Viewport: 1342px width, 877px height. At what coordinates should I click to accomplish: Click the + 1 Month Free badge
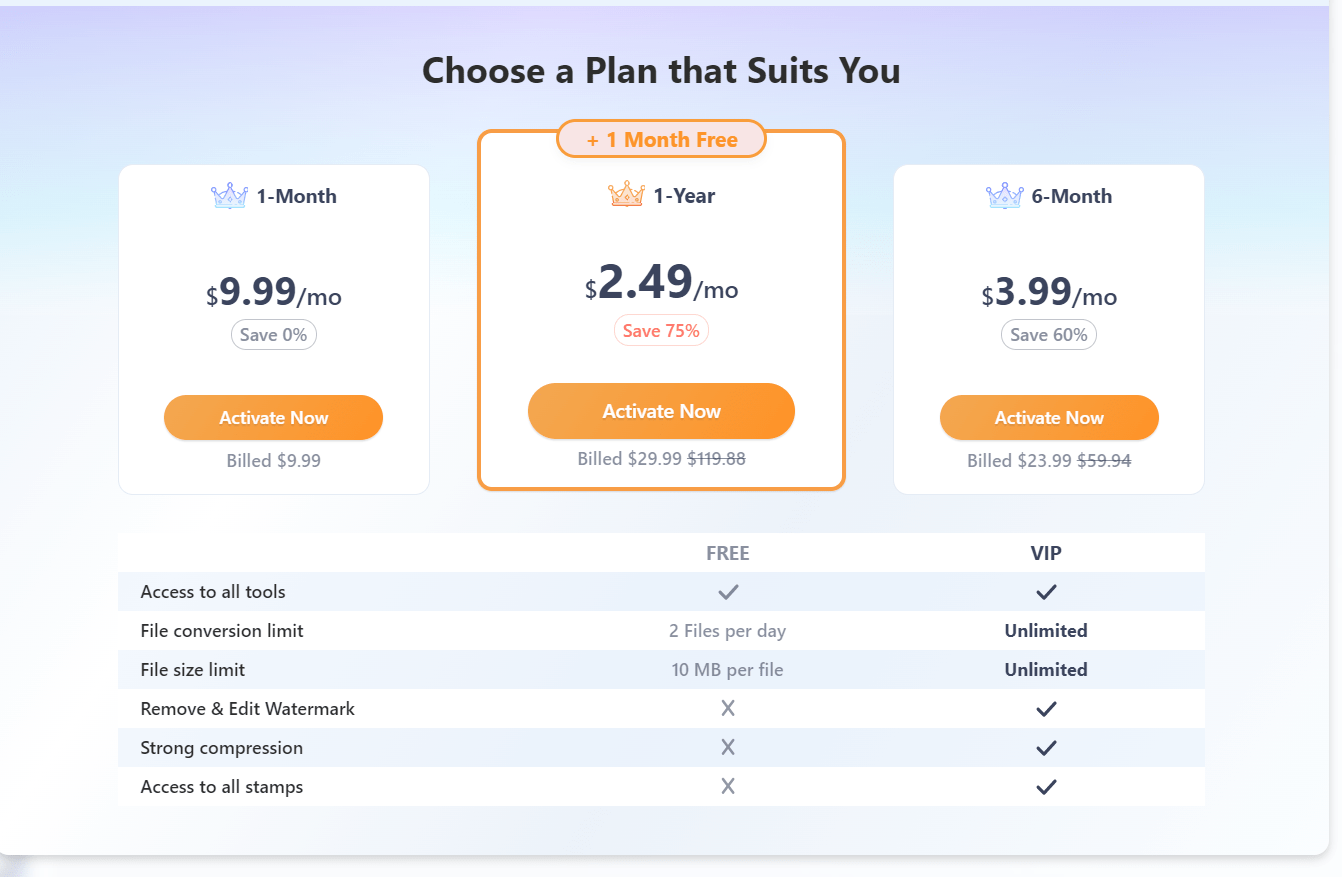tap(661, 140)
